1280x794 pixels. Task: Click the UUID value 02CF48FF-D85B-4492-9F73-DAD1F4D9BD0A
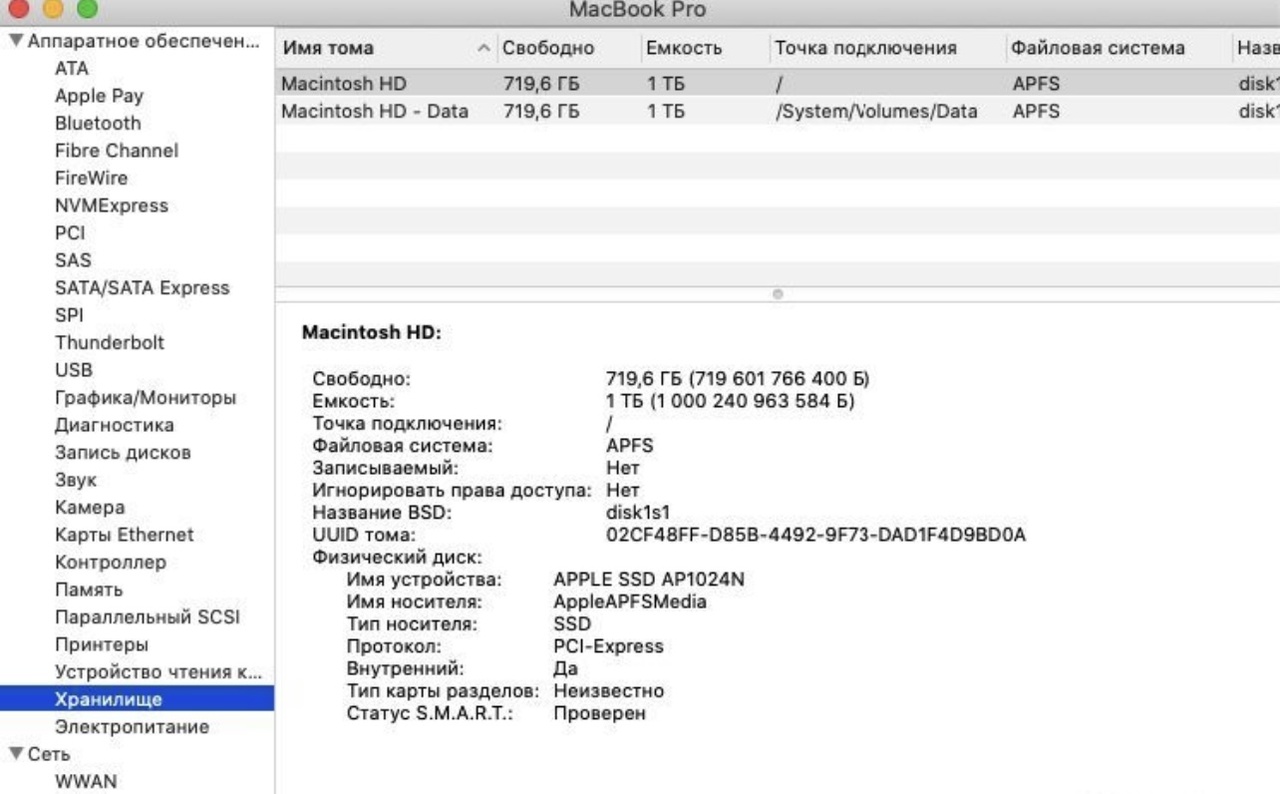(x=816, y=535)
